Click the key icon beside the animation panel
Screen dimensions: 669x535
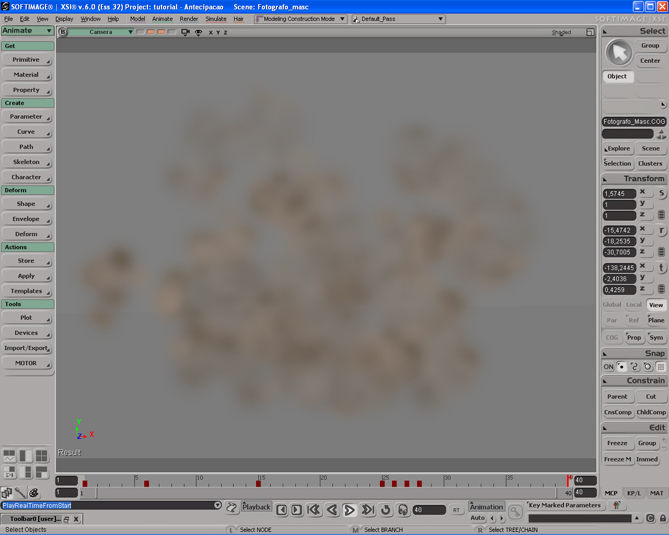click(x=514, y=511)
